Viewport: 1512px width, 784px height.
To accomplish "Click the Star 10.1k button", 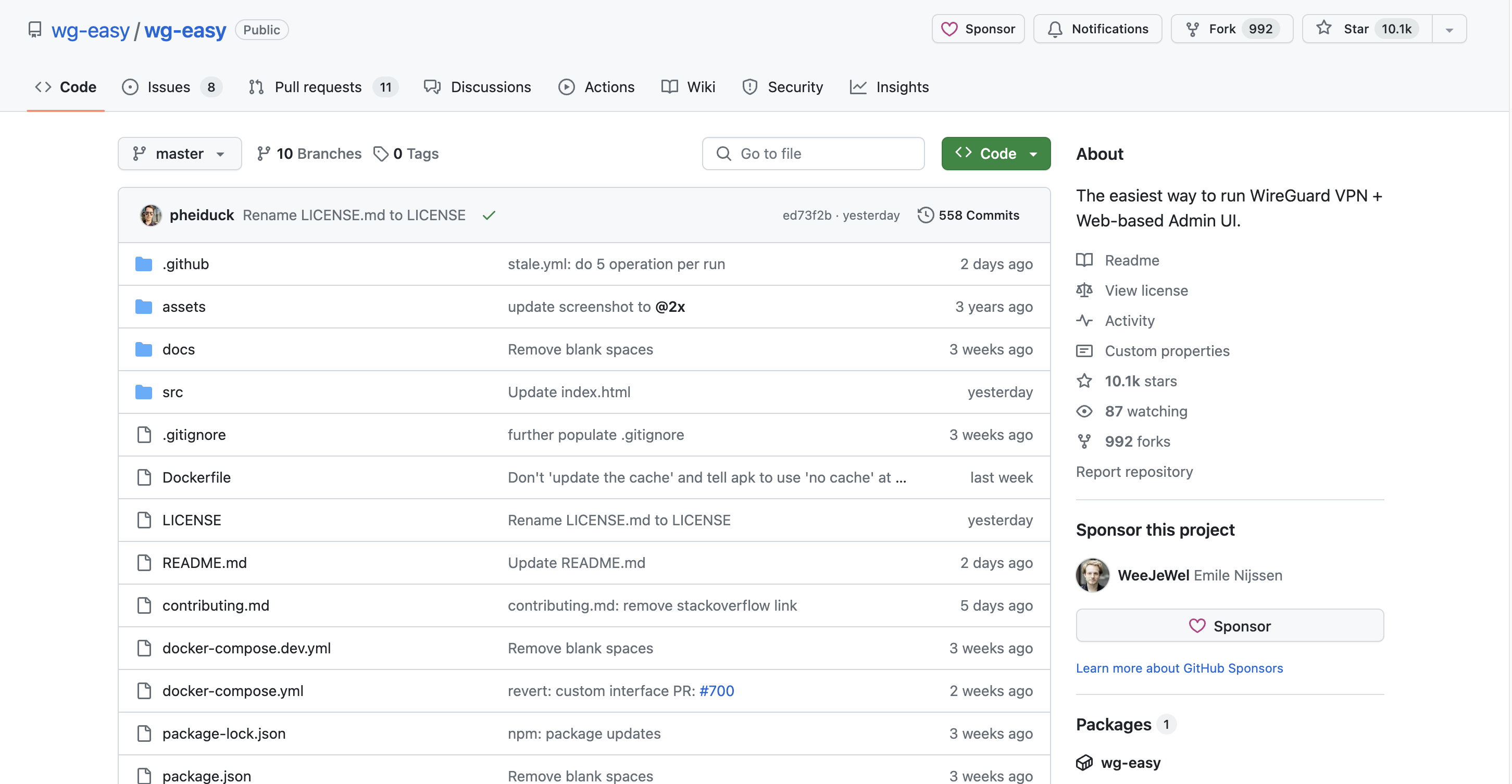I will [1367, 29].
